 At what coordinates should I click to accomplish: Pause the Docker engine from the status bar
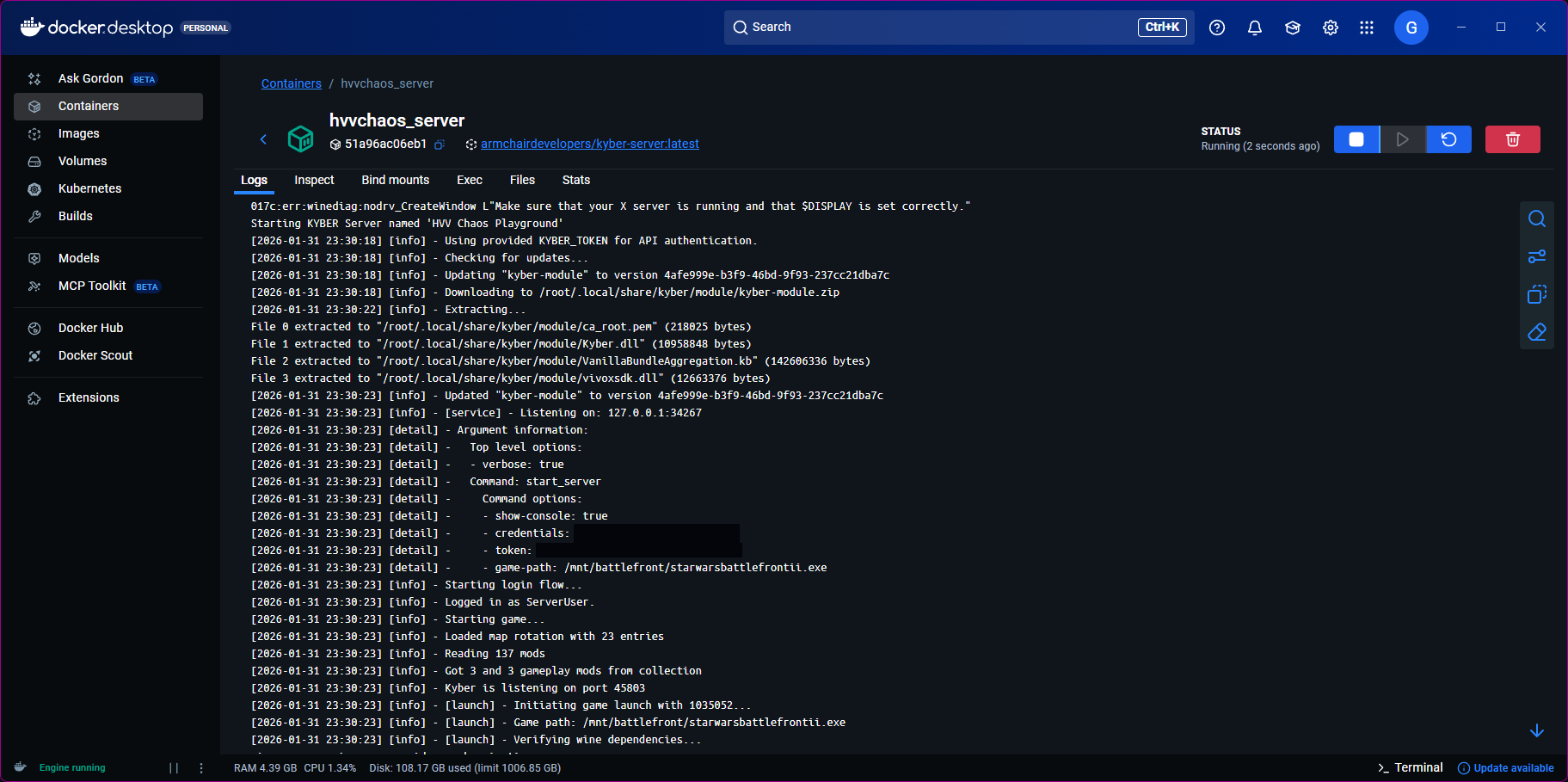pyautogui.click(x=174, y=768)
